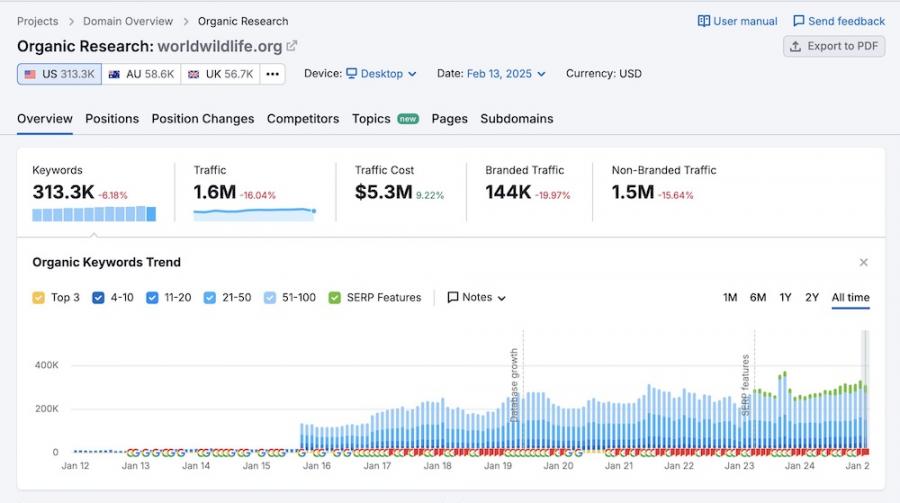
Task: Switch to the Position Changes tab
Action: pos(203,119)
